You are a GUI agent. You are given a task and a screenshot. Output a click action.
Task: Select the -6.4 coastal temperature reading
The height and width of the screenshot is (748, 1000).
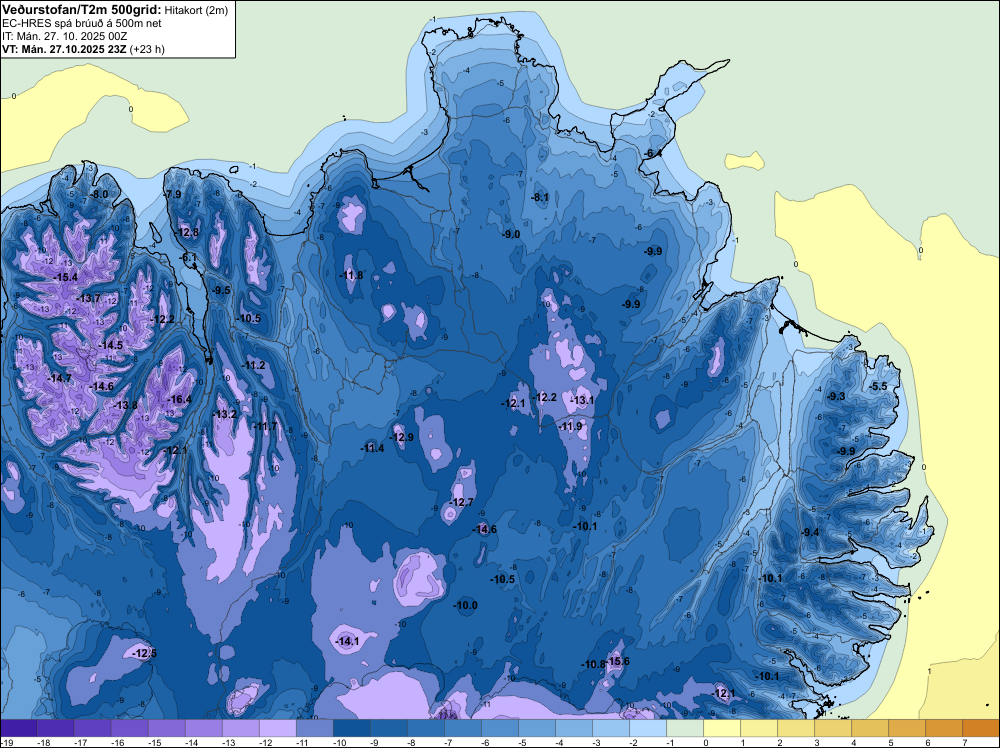point(652,154)
